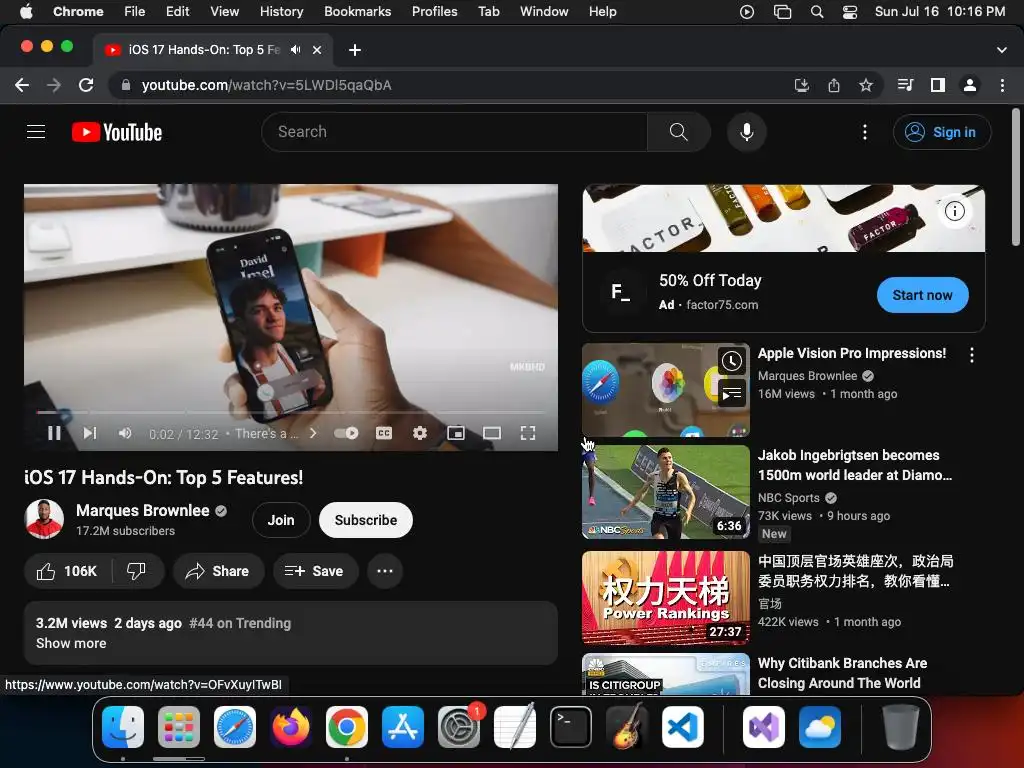The width and height of the screenshot is (1024, 768).
Task: Open the NBC Sports channel link
Action: coord(788,498)
